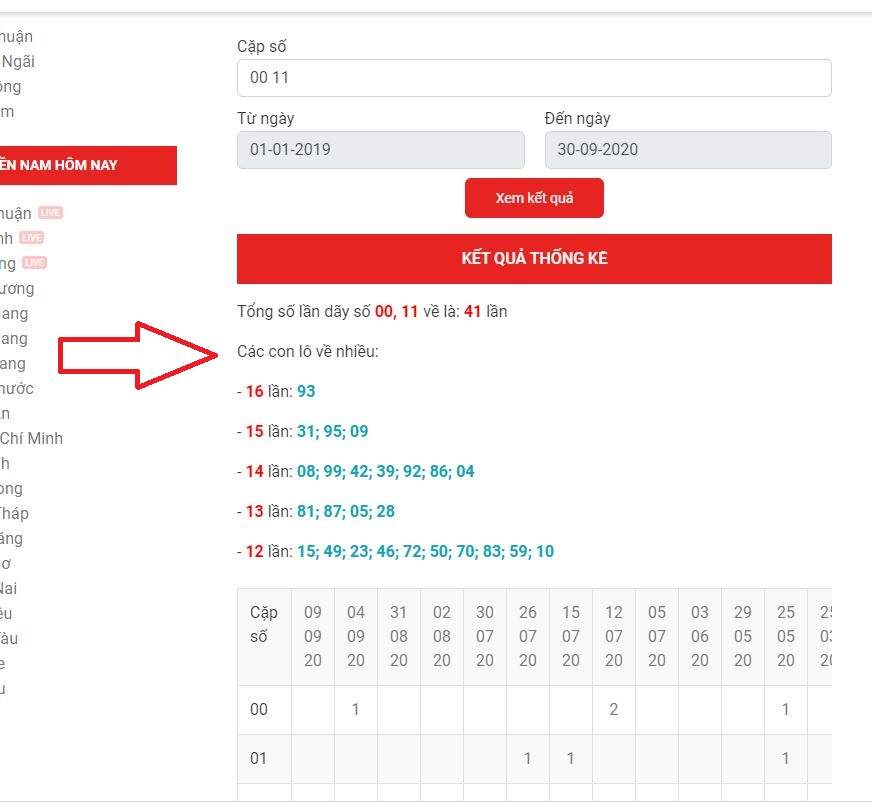Open the "Từ ngày" date field
Image resolution: width=872 pixels, height=802 pixels.
pos(380,150)
